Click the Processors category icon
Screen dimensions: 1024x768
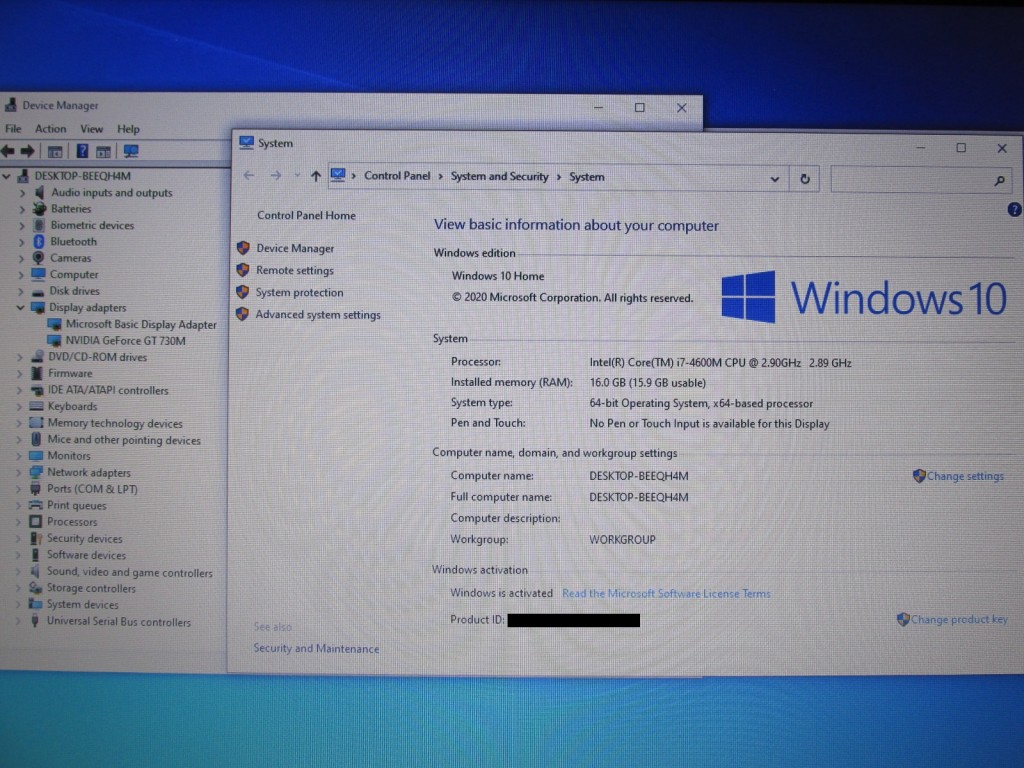35,521
